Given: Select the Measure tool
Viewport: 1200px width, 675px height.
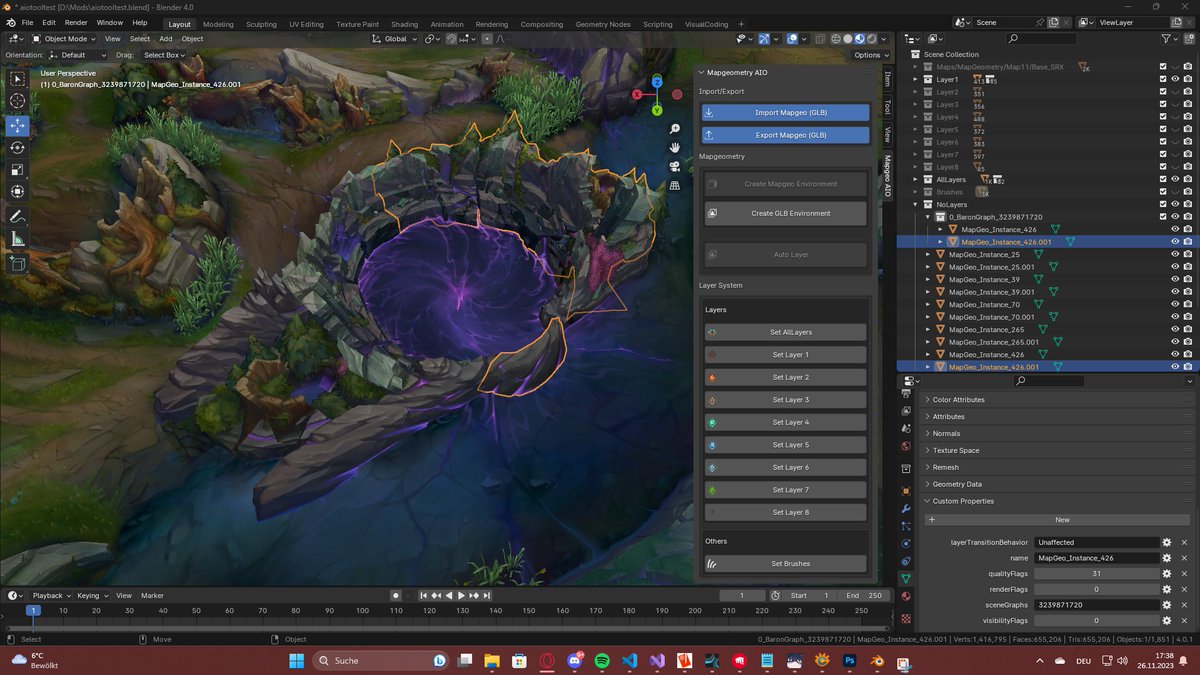Looking at the screenshot, I should click(x=17, y=238).
